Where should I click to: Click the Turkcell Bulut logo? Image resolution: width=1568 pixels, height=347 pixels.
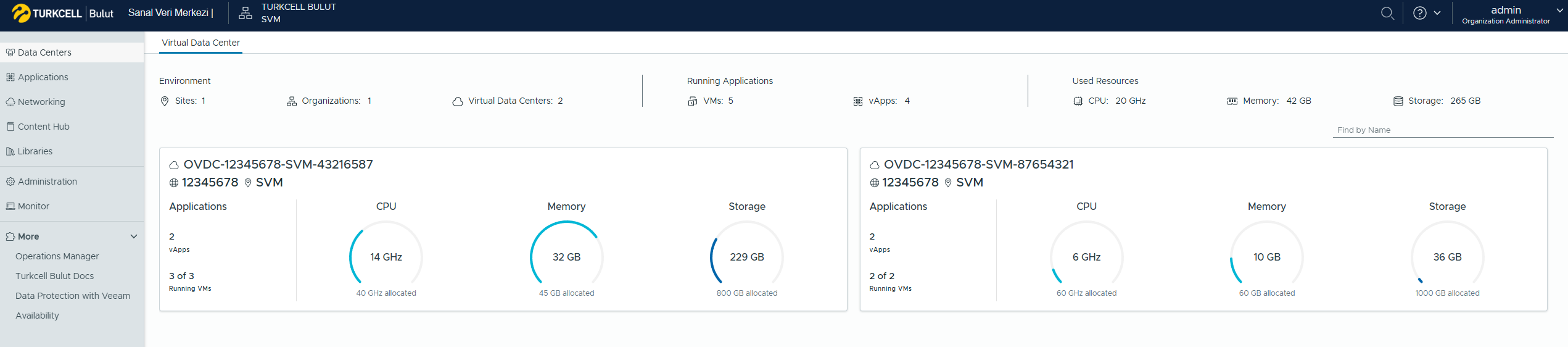[63, 14]
